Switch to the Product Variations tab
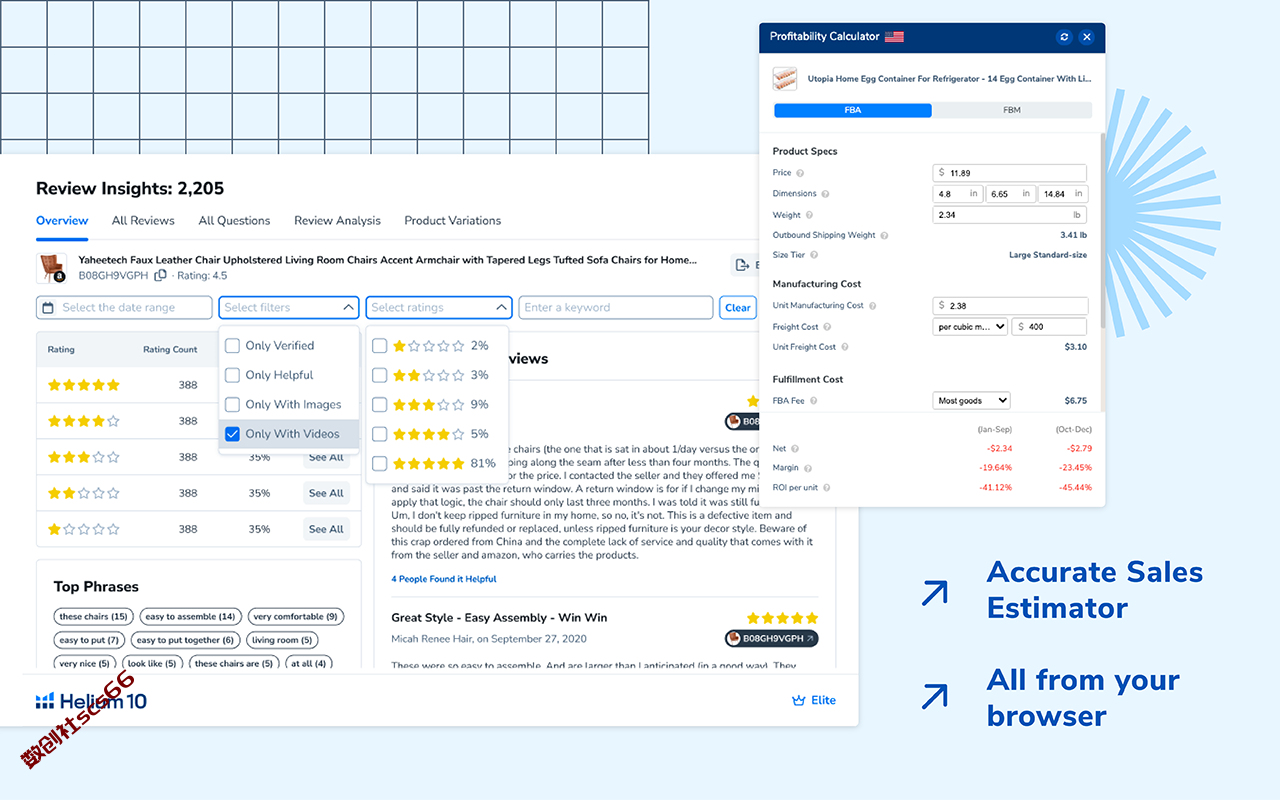This screenshot has width=1280, height=800. pos(453,221)
